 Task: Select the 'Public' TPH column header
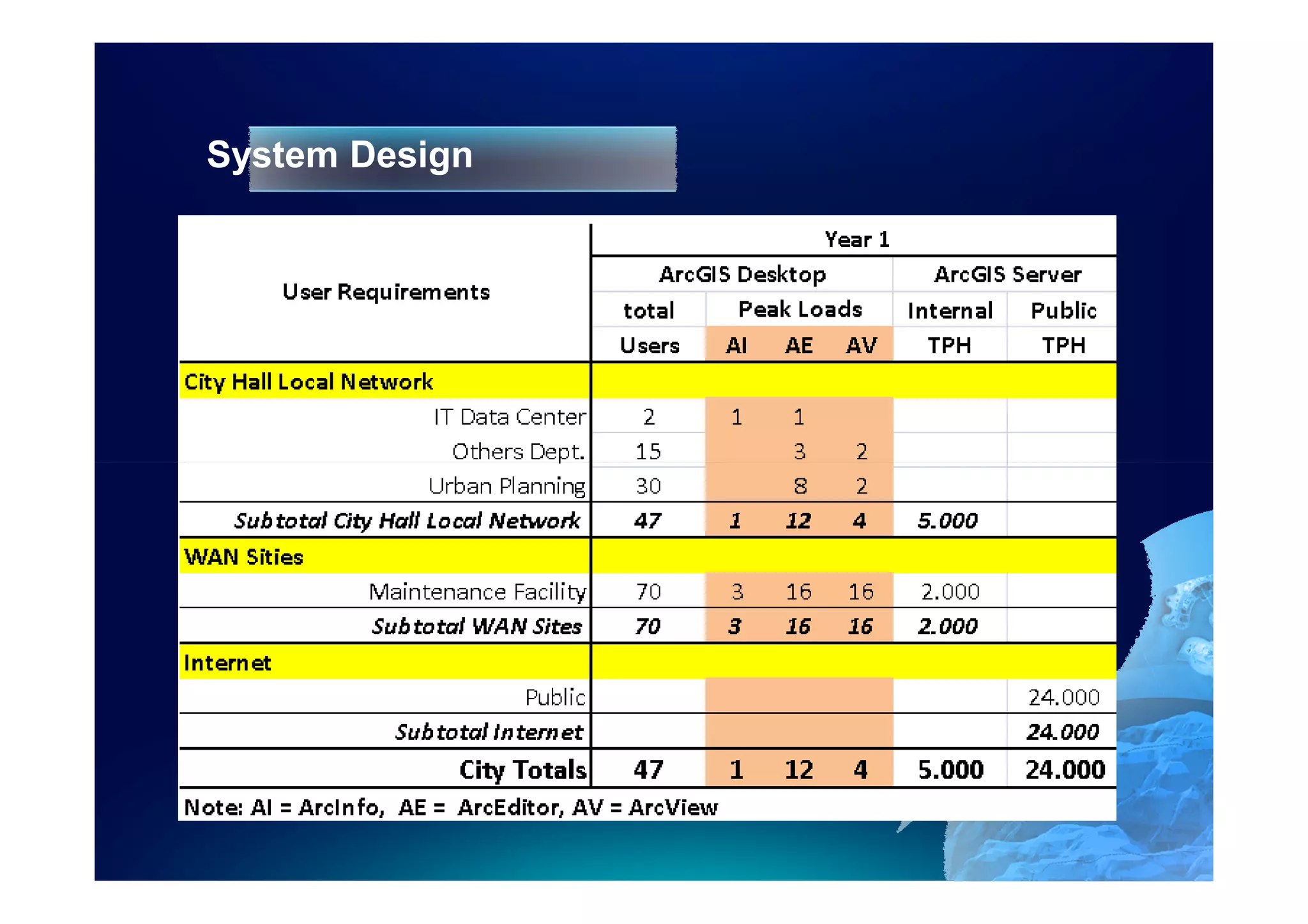click(x=1063, y=310)
